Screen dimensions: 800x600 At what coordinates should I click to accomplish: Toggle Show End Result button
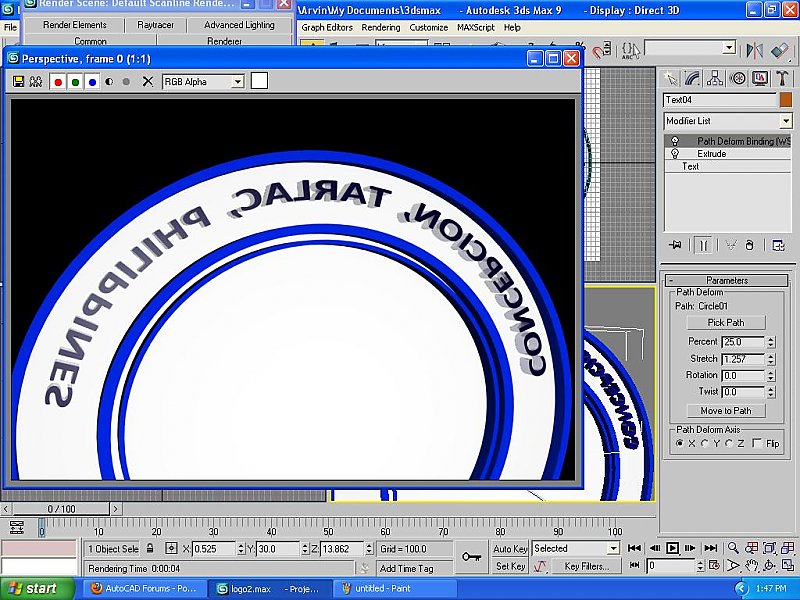coord(704,245)
